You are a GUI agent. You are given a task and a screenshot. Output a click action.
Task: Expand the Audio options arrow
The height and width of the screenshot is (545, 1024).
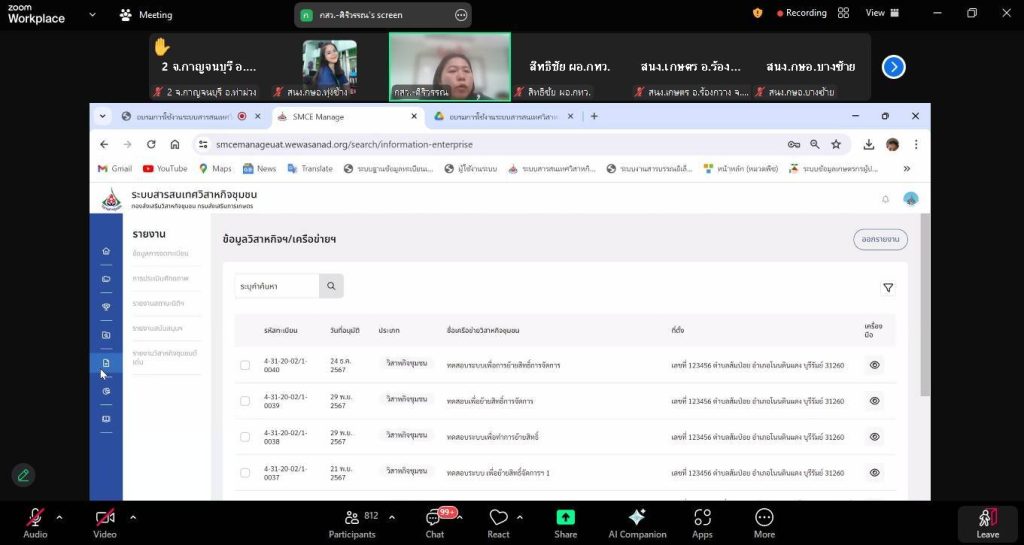pyautogui.click(x=59, y=517)
